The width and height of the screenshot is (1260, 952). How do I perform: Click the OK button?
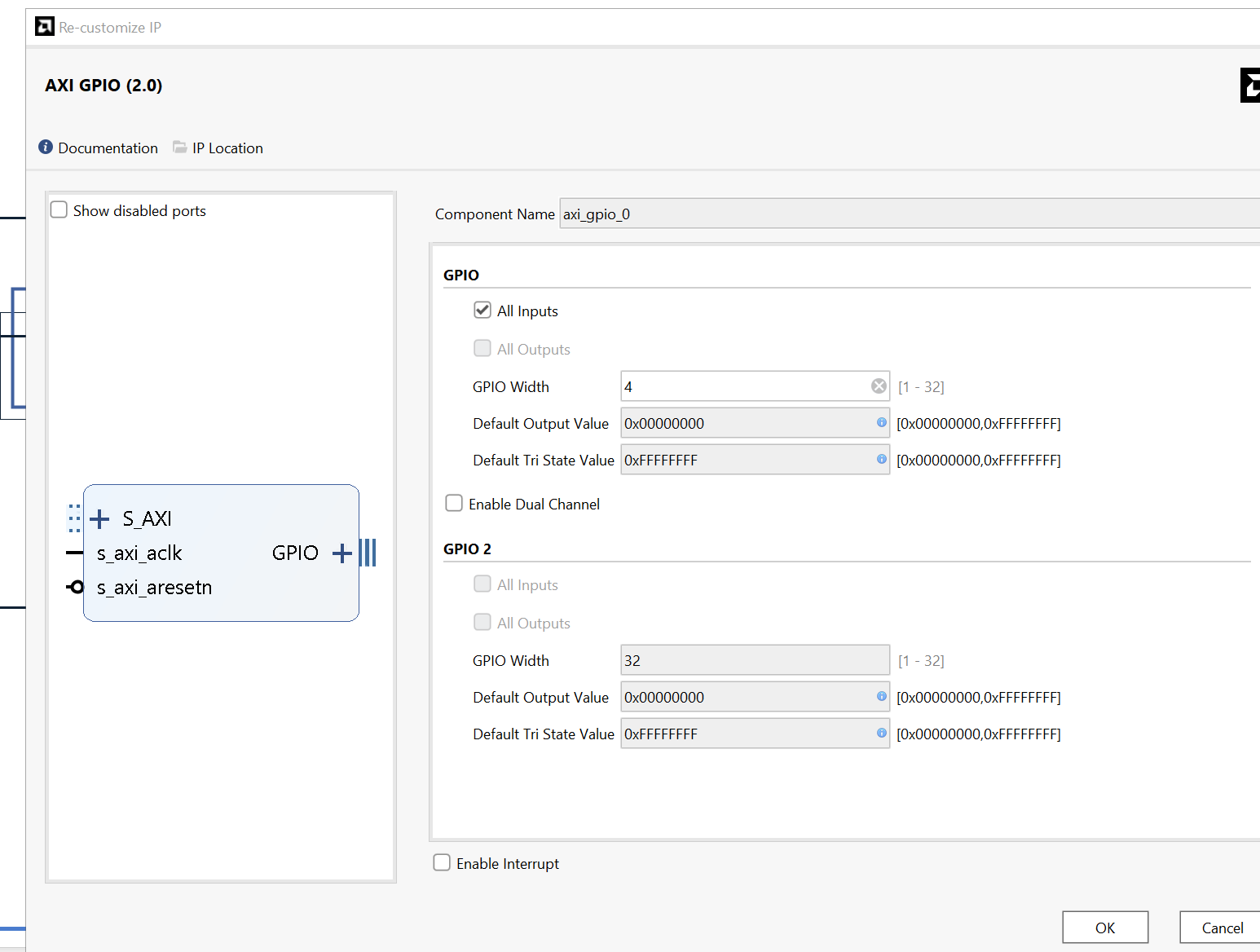[1105, 928]
